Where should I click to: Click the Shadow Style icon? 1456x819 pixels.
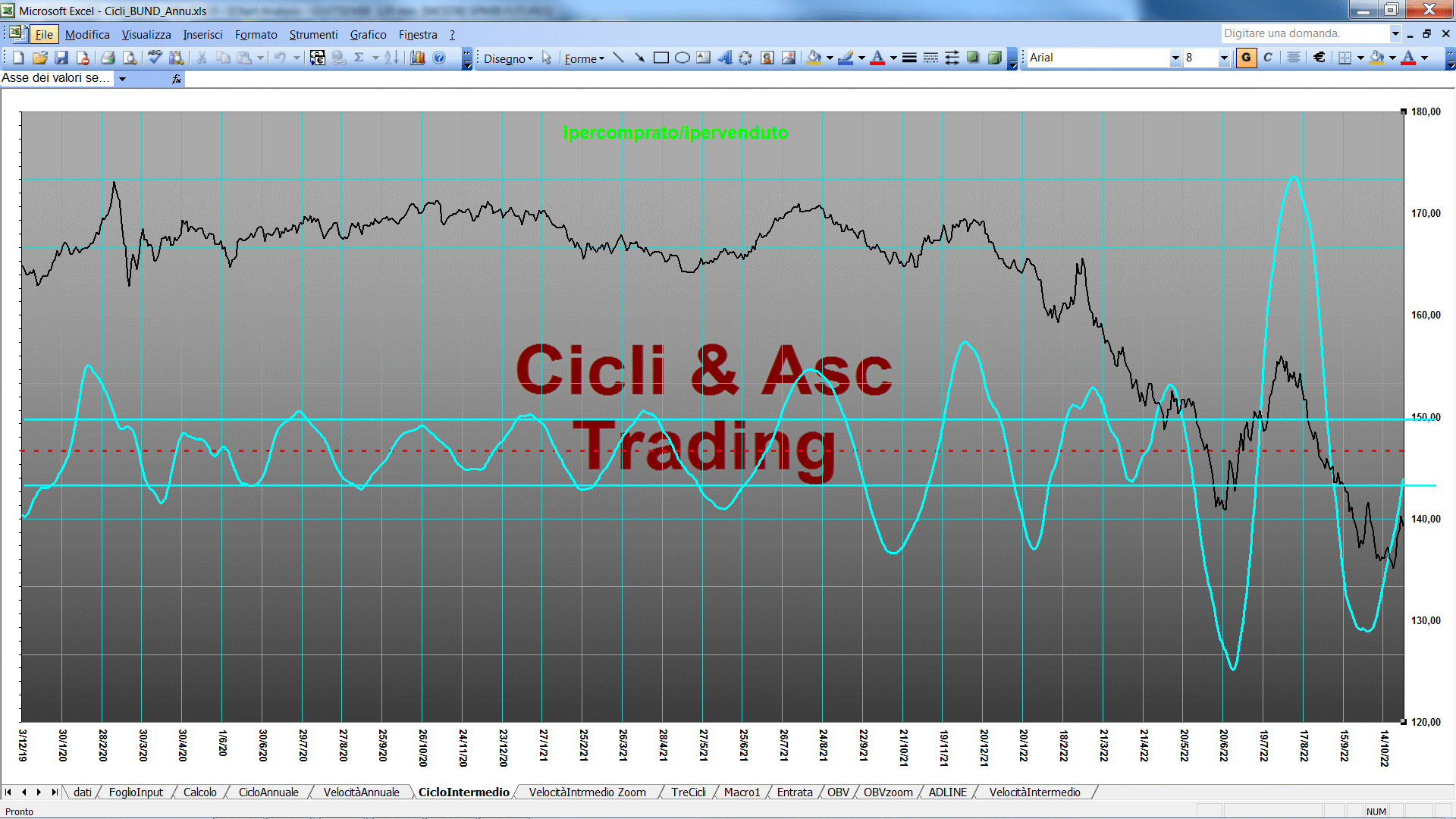(x=973, y=58)
